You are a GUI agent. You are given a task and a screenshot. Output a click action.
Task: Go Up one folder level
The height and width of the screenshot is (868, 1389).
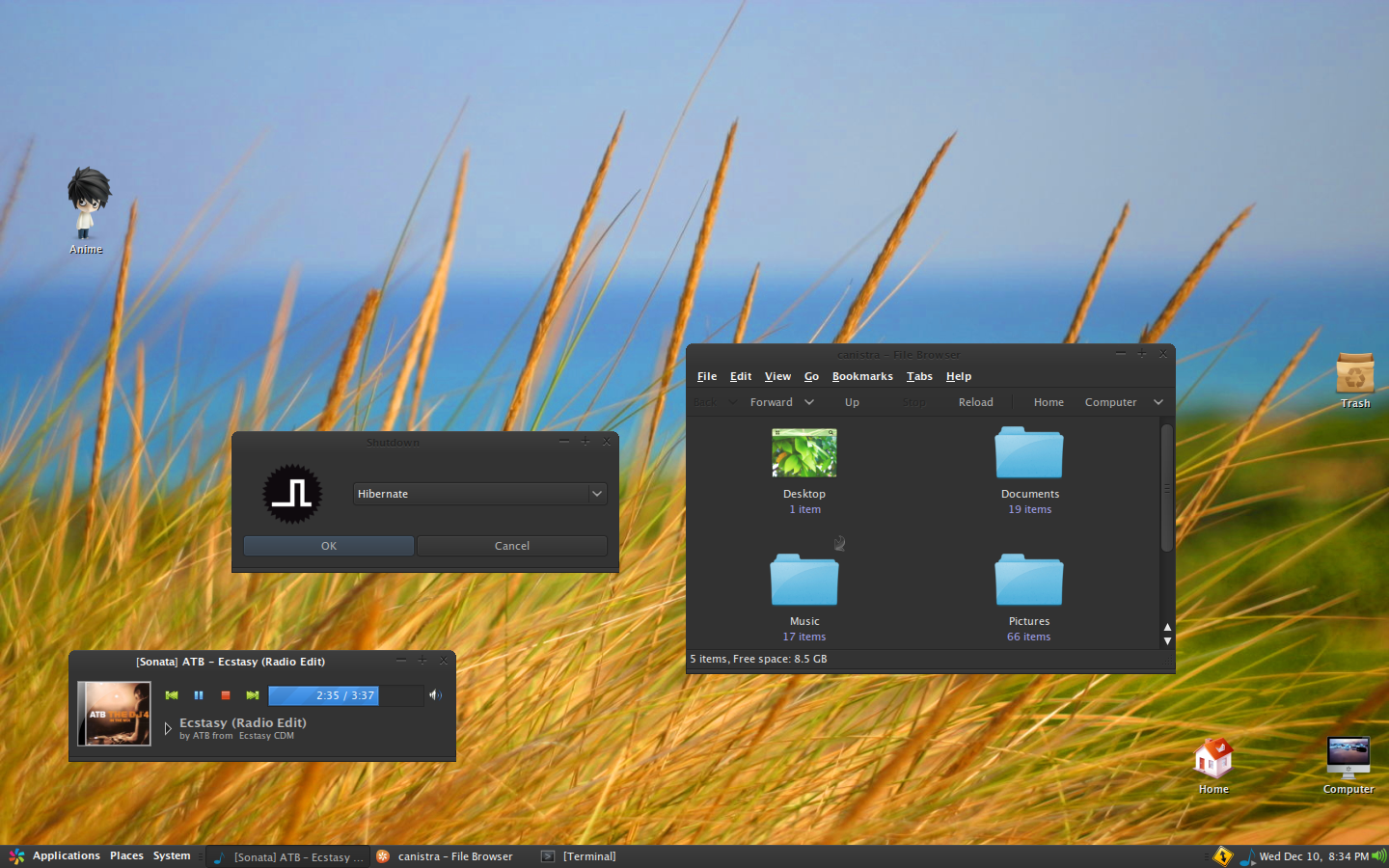pyautogui.click(x=852, y=402)
